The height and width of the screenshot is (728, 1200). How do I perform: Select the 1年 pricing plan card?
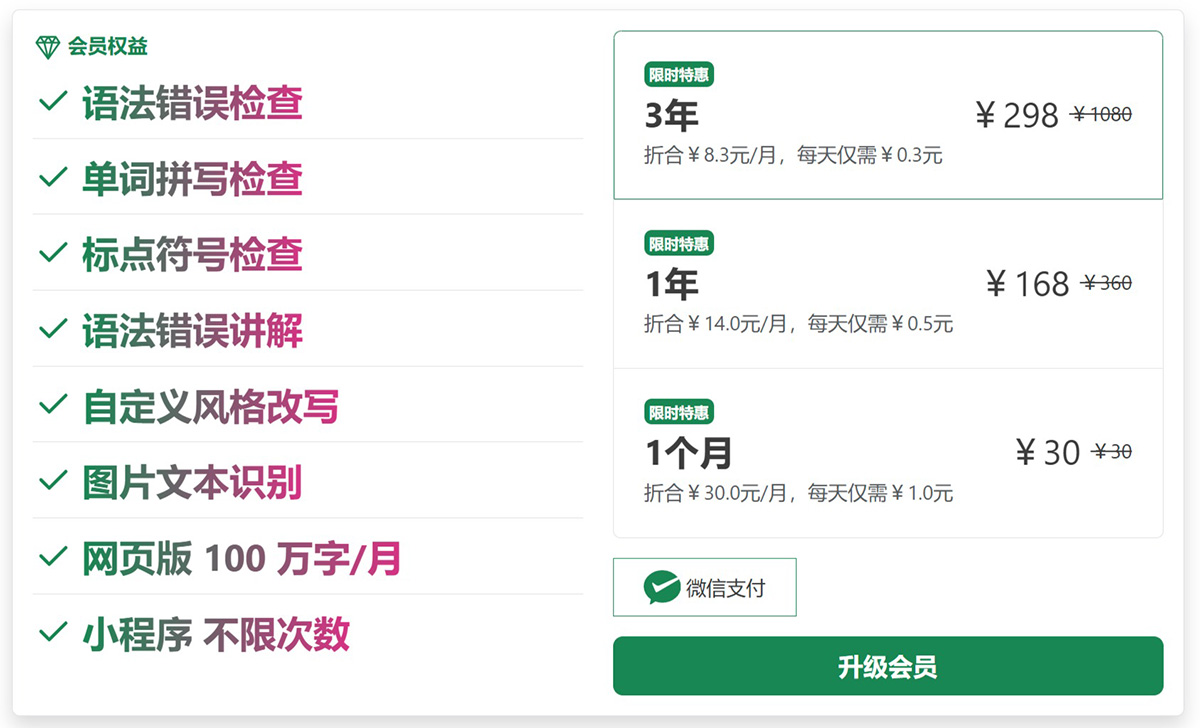pyautogui.click(x=886, y=283)
